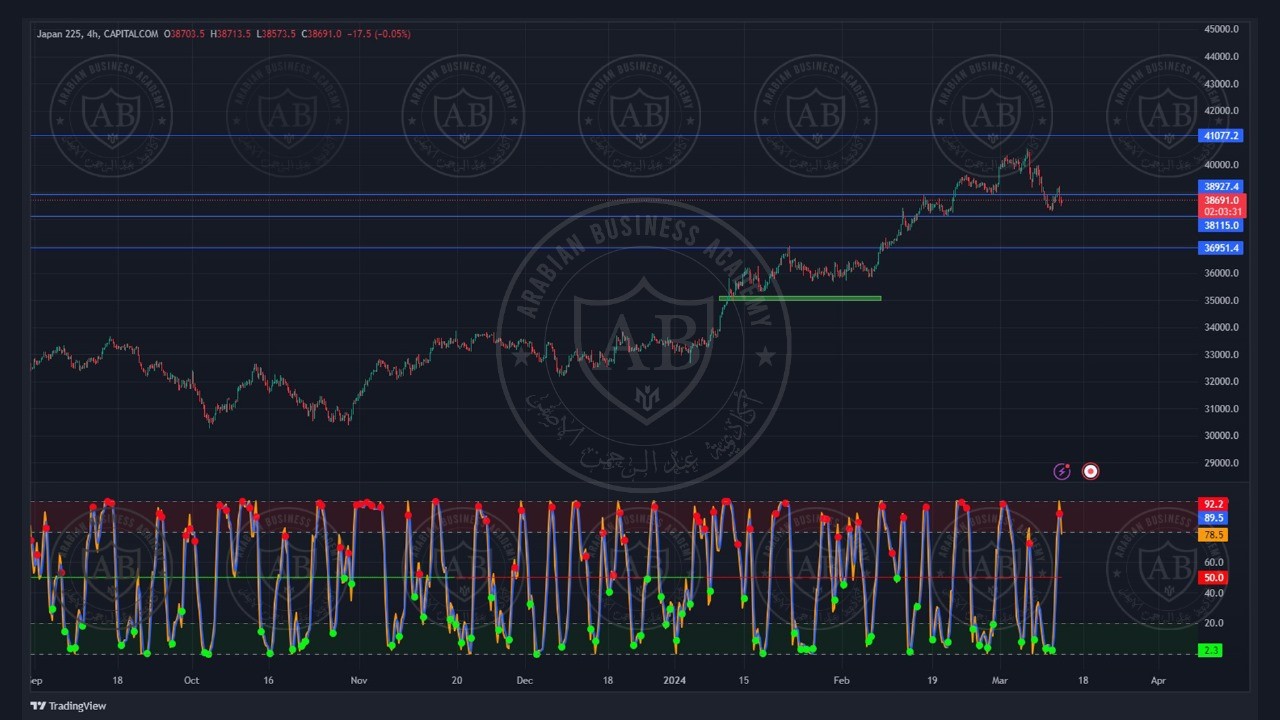Click the Japan 225 chart title

point(97,34)
